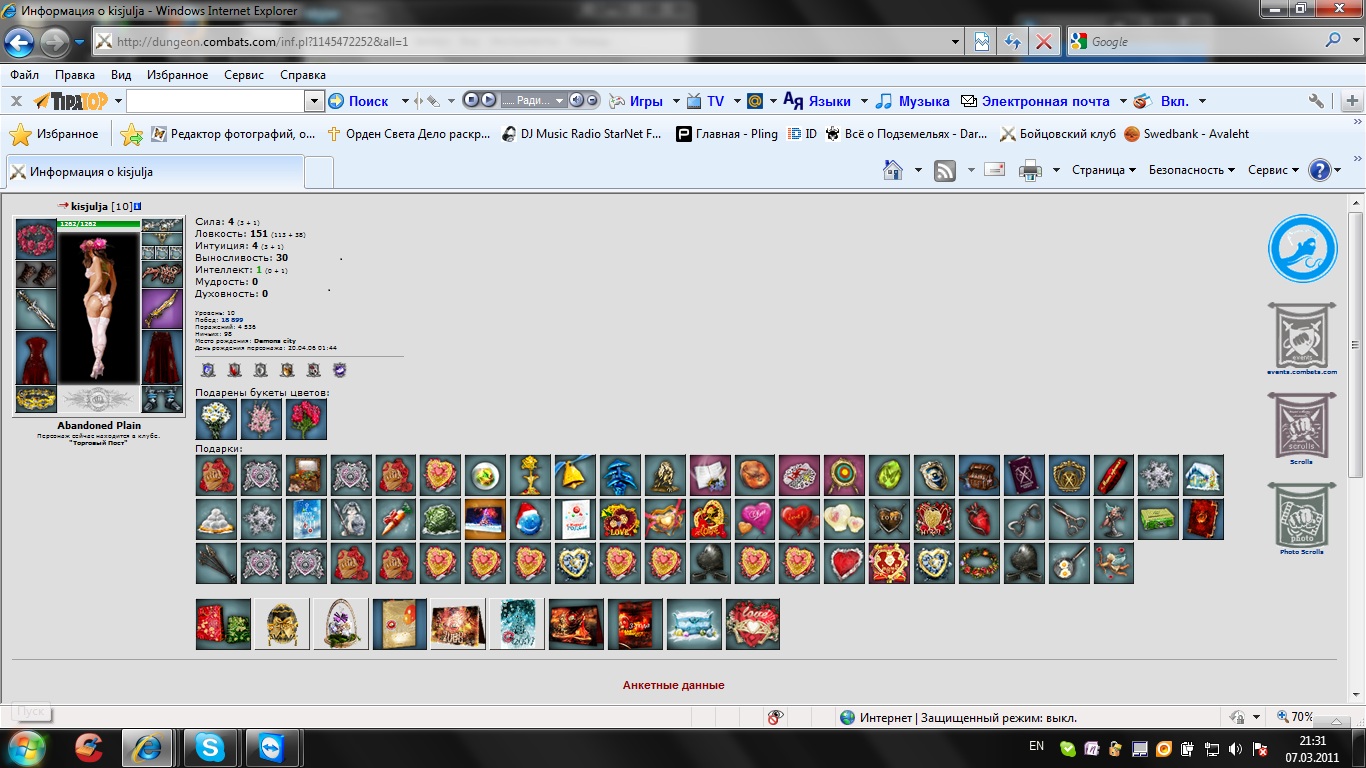Click the green gem gift icon
The height and width of the screenshot is (768, 1366).
(x=889, y=475)
